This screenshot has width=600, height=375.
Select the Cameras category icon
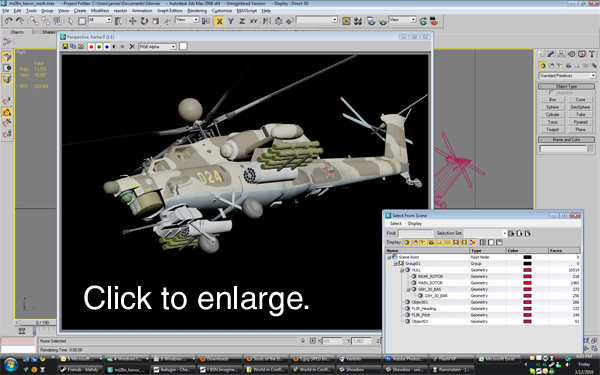[x=568, y=65]
